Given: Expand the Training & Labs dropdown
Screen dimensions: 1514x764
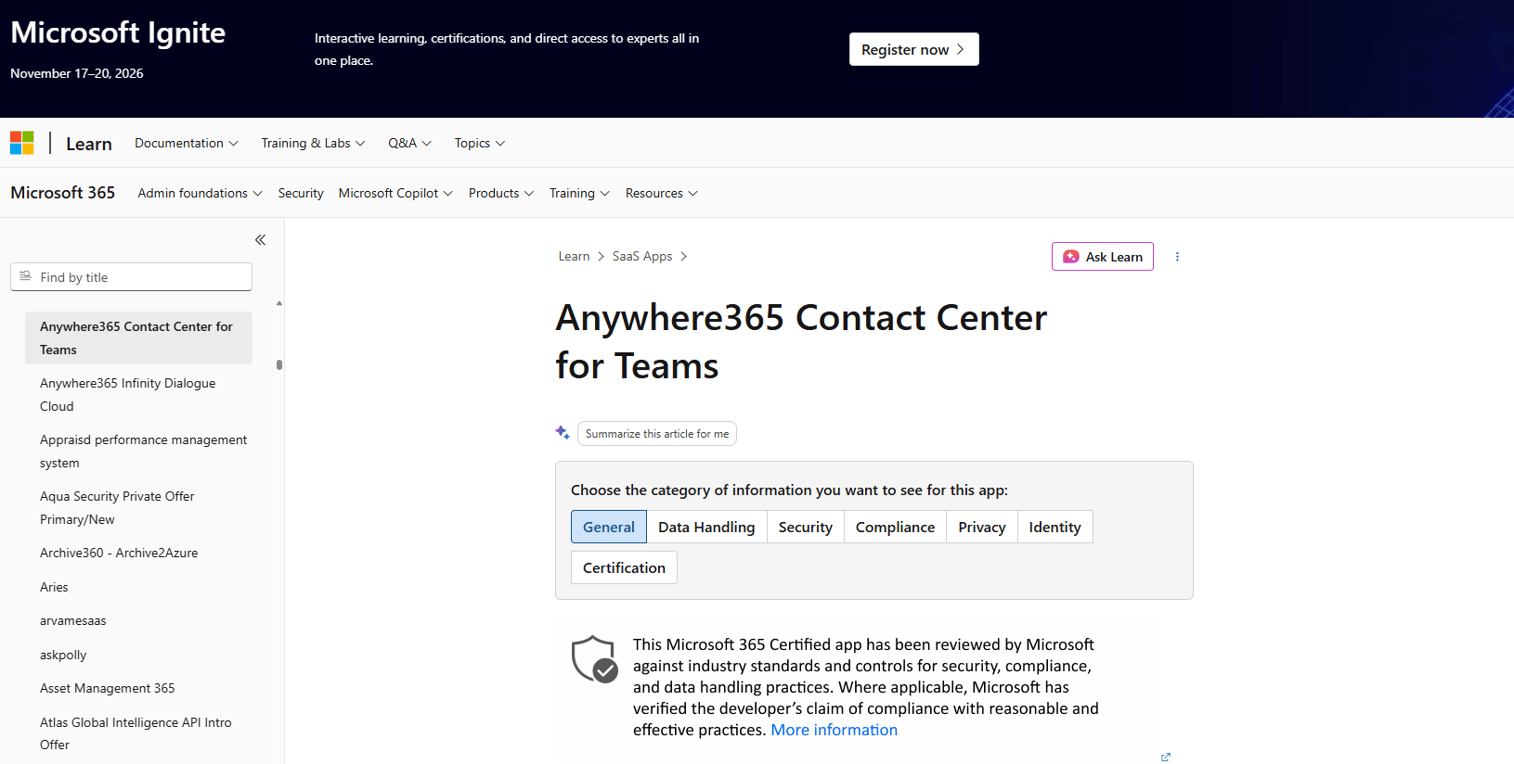Looking at the screenshot, I should click(313, 143).
